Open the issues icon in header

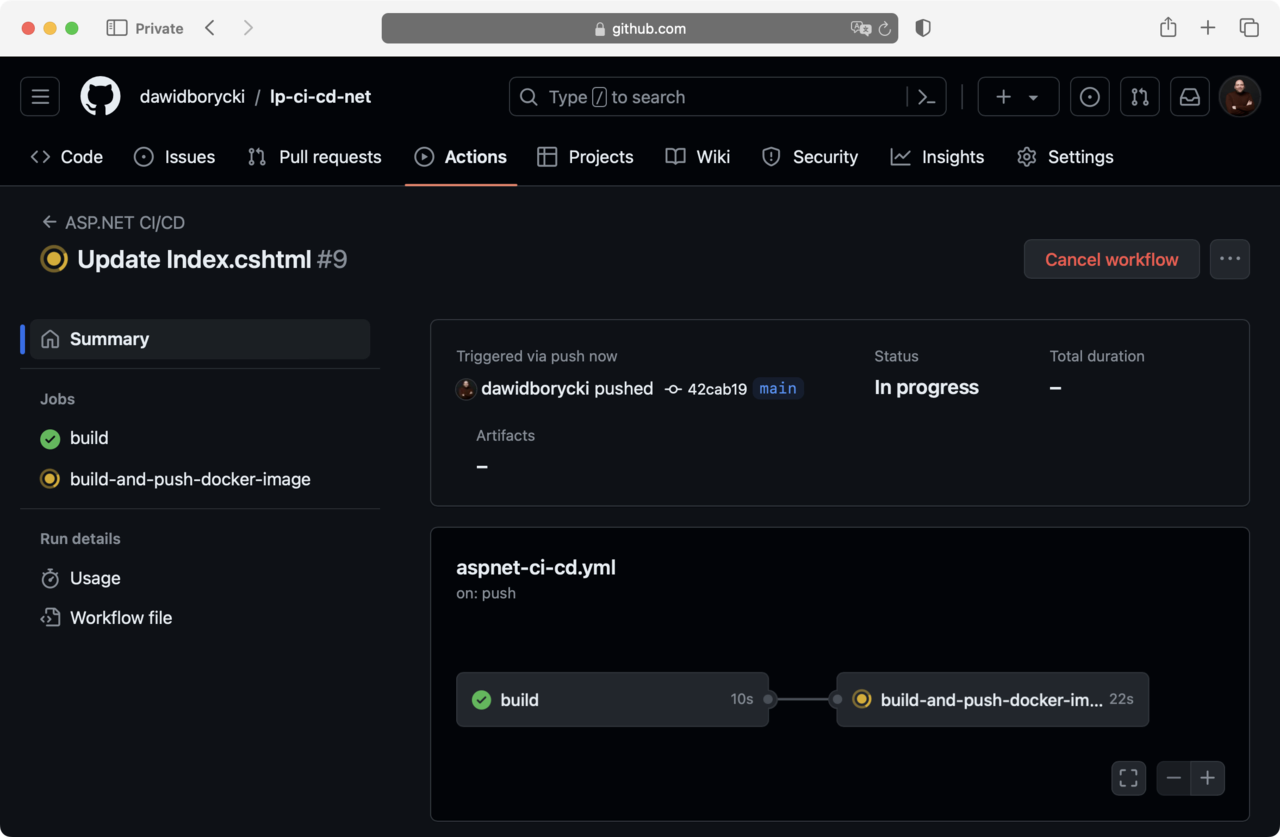click(x=1089, y=97)
